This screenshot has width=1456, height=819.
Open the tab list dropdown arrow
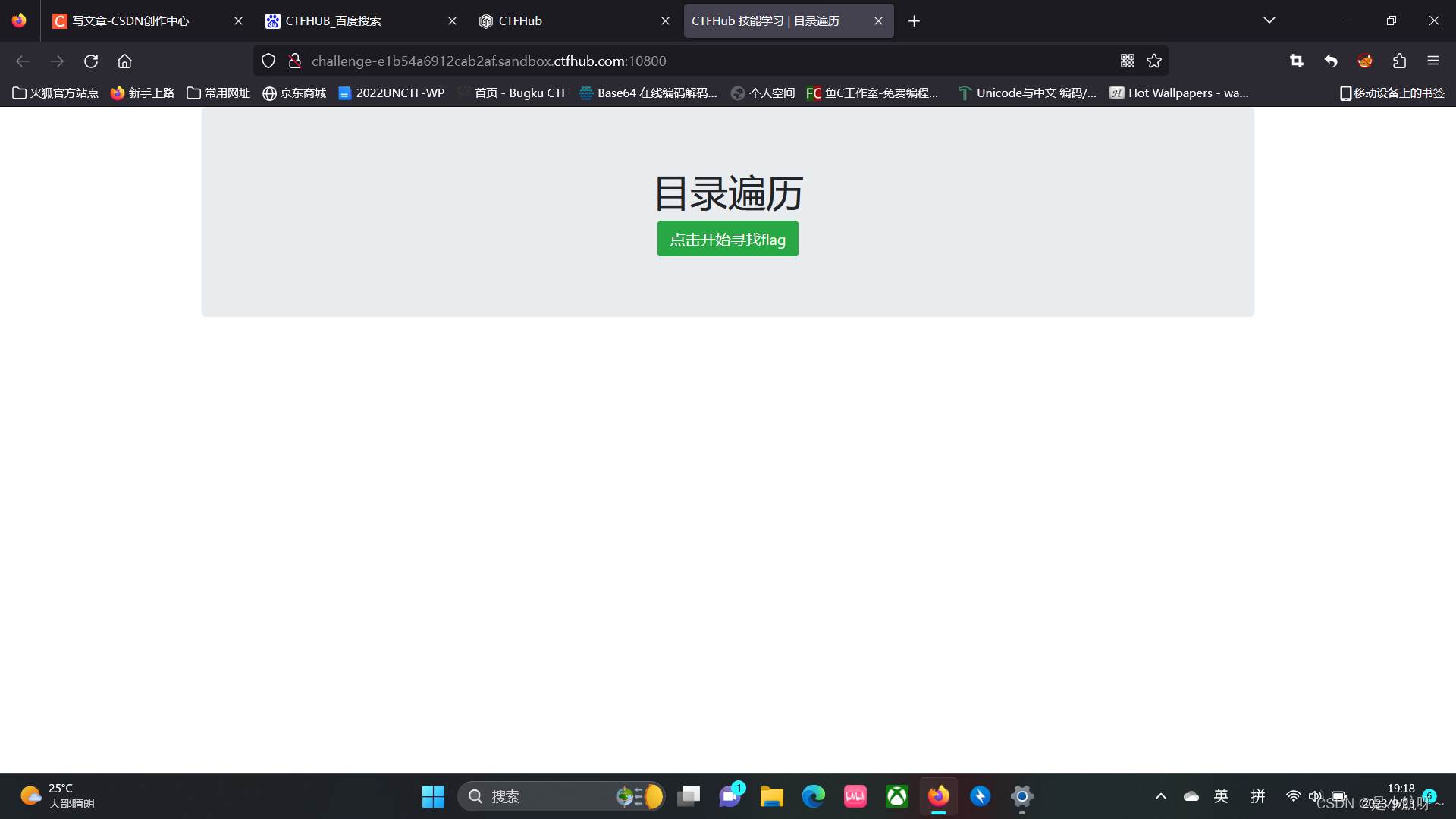[x=1269, y=20]
